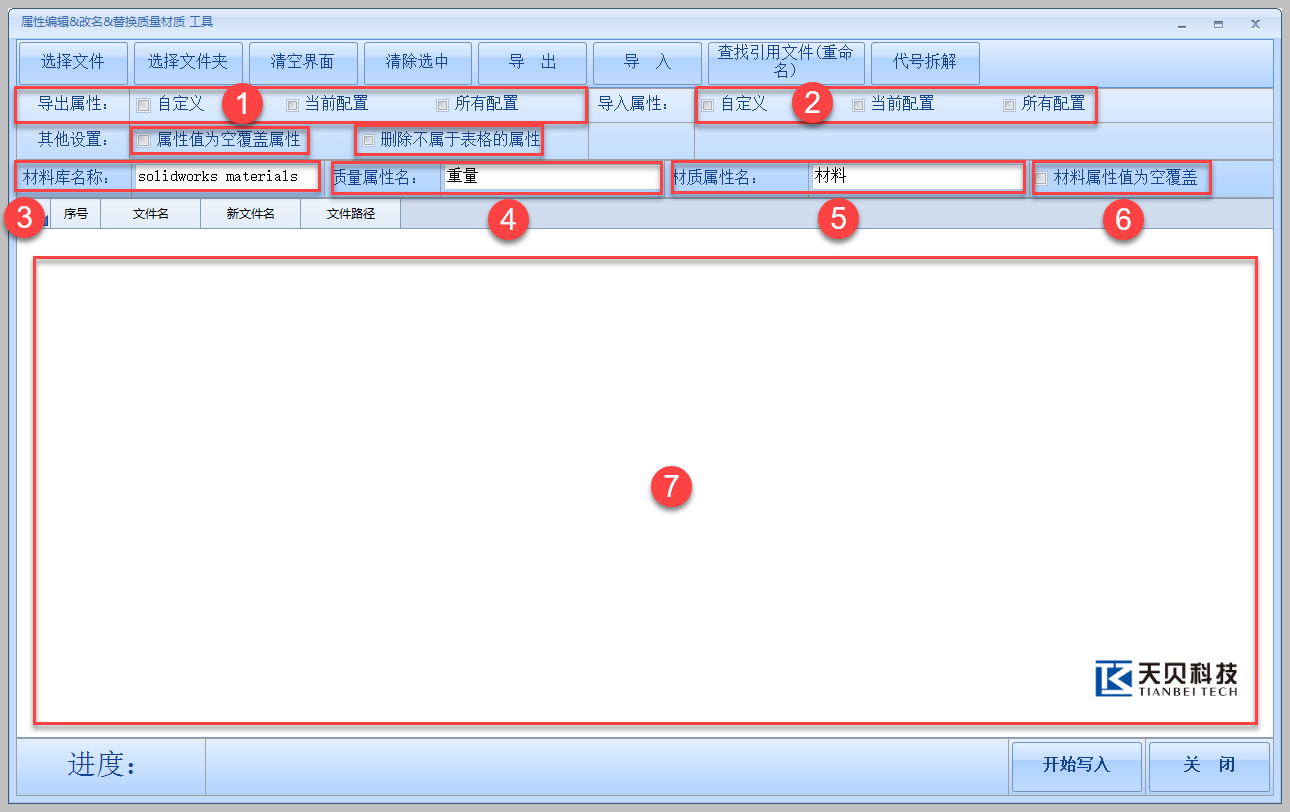This screenshot has height=812, width=1290.
Task: Click the 材料库名称 text field
Action: [225, 177]
